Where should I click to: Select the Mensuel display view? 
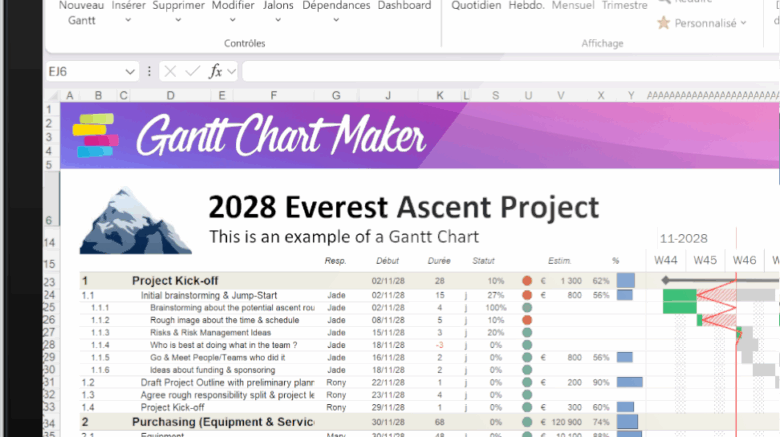[573, 6]
